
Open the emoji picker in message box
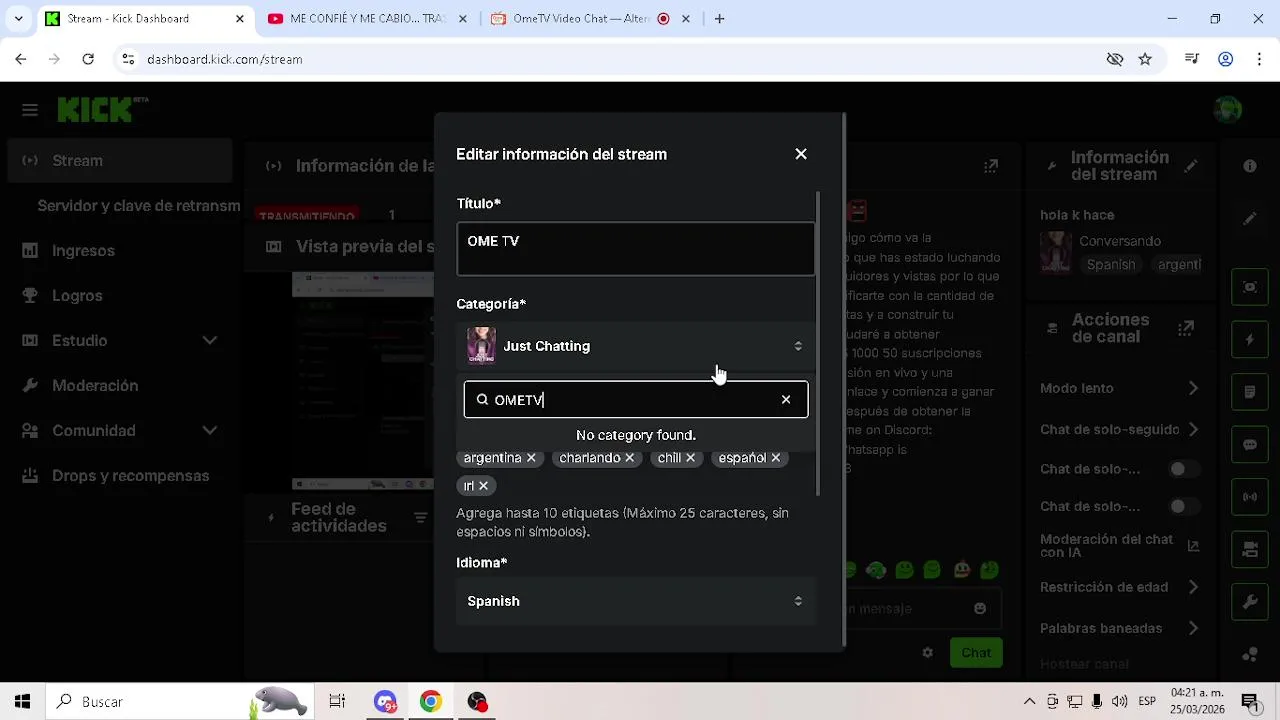point(980,608)
